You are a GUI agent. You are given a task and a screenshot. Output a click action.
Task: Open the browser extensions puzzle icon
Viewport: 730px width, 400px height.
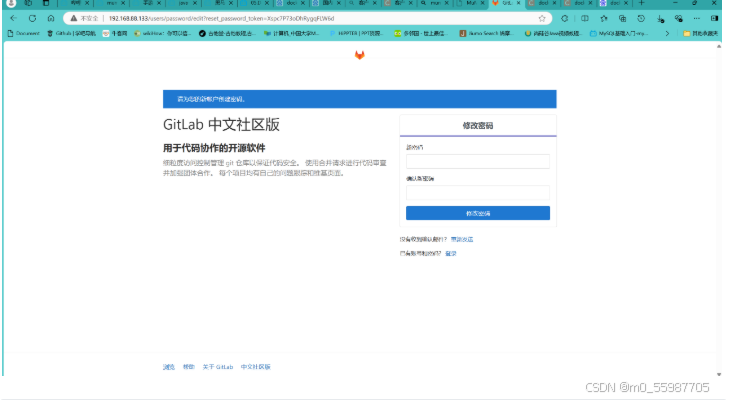565,19
